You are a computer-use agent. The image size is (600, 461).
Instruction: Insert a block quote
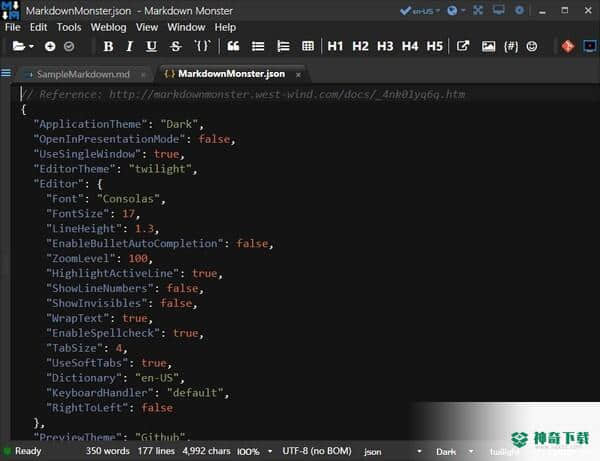[233, 47]
